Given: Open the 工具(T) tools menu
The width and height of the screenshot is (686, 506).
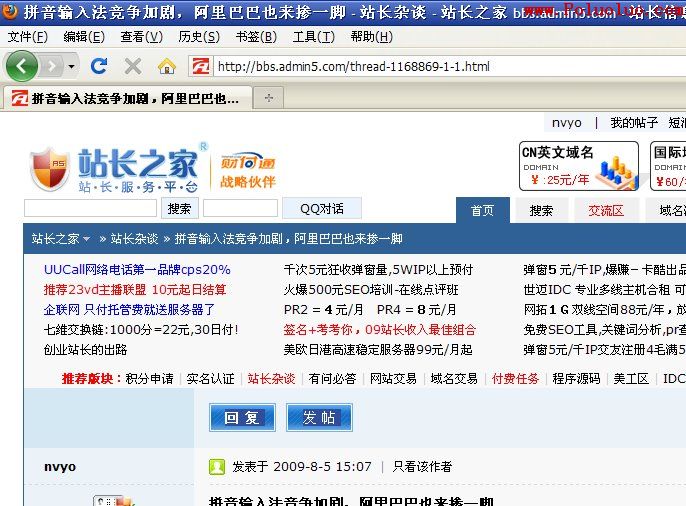Looking at the screenshot, I should click(312, 37).
